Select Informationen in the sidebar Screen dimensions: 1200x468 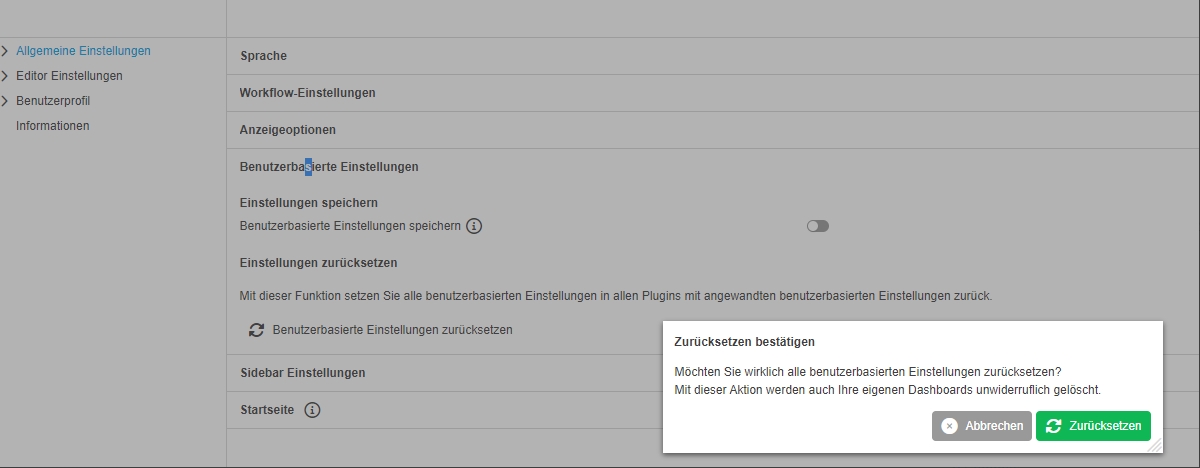(53, 126)
